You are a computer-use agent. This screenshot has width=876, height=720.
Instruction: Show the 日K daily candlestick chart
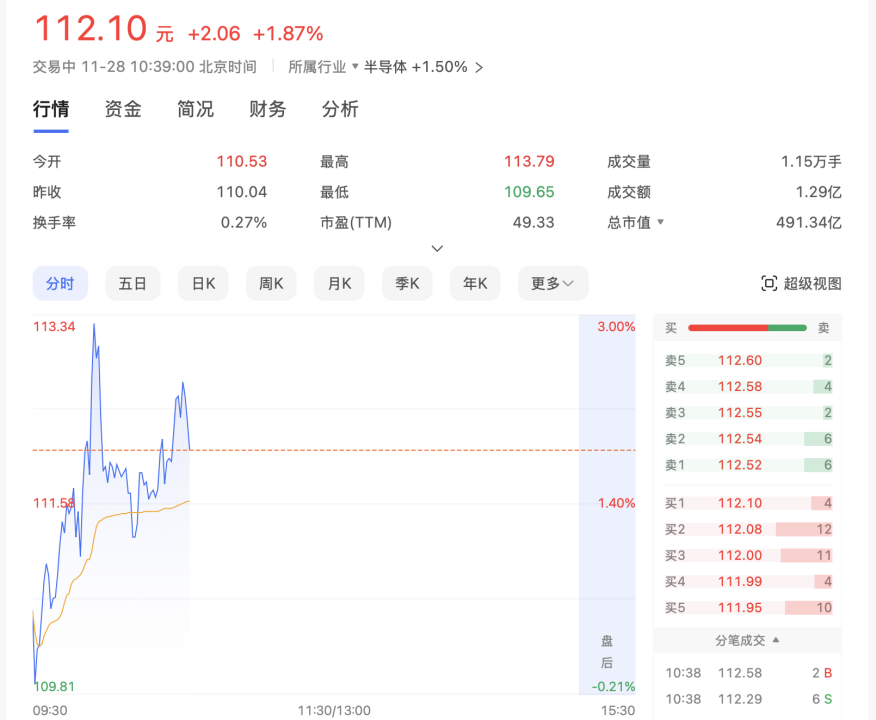point(203,284)
